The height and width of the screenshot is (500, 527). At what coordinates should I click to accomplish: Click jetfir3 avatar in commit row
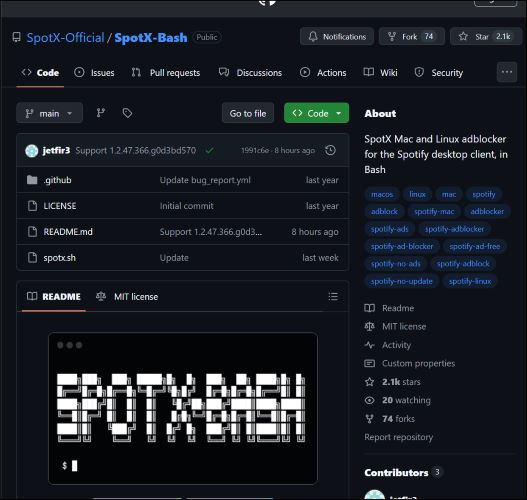click(x=32, y=151)
